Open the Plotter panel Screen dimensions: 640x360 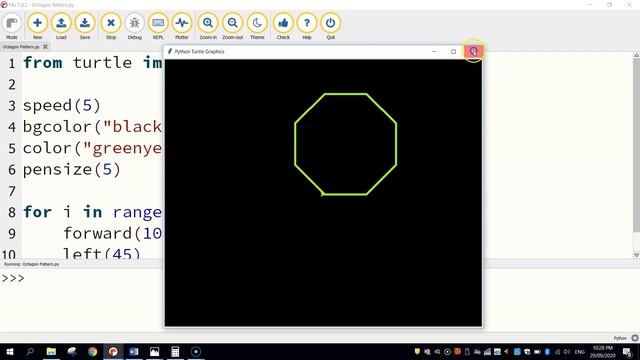click(182, 26)
